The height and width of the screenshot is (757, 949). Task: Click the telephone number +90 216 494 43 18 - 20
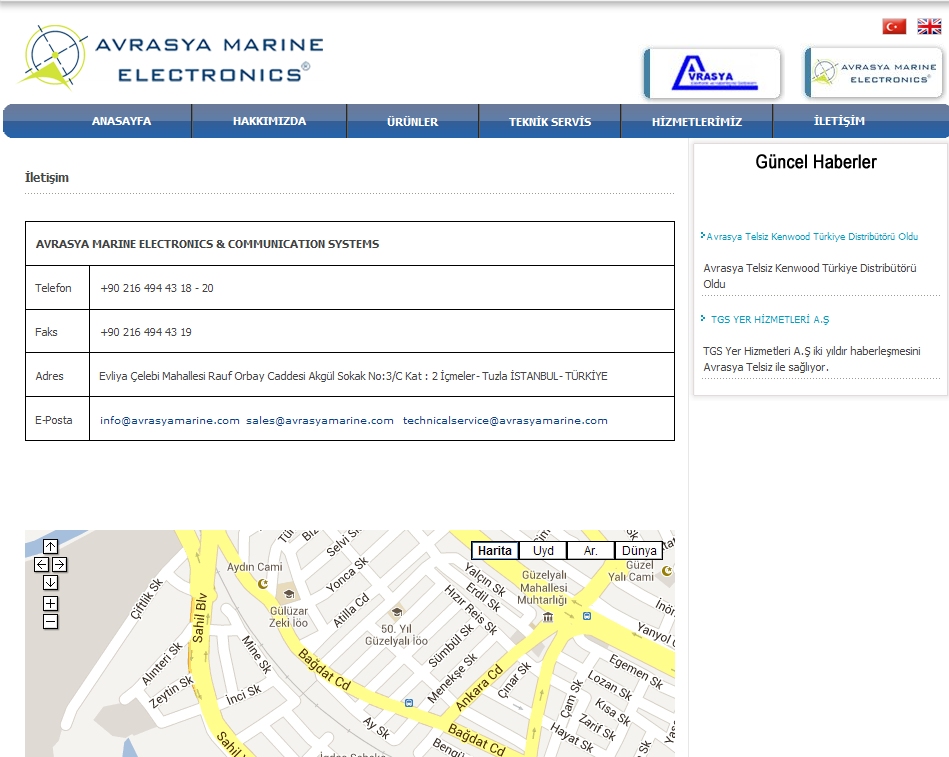pos(157,288)
